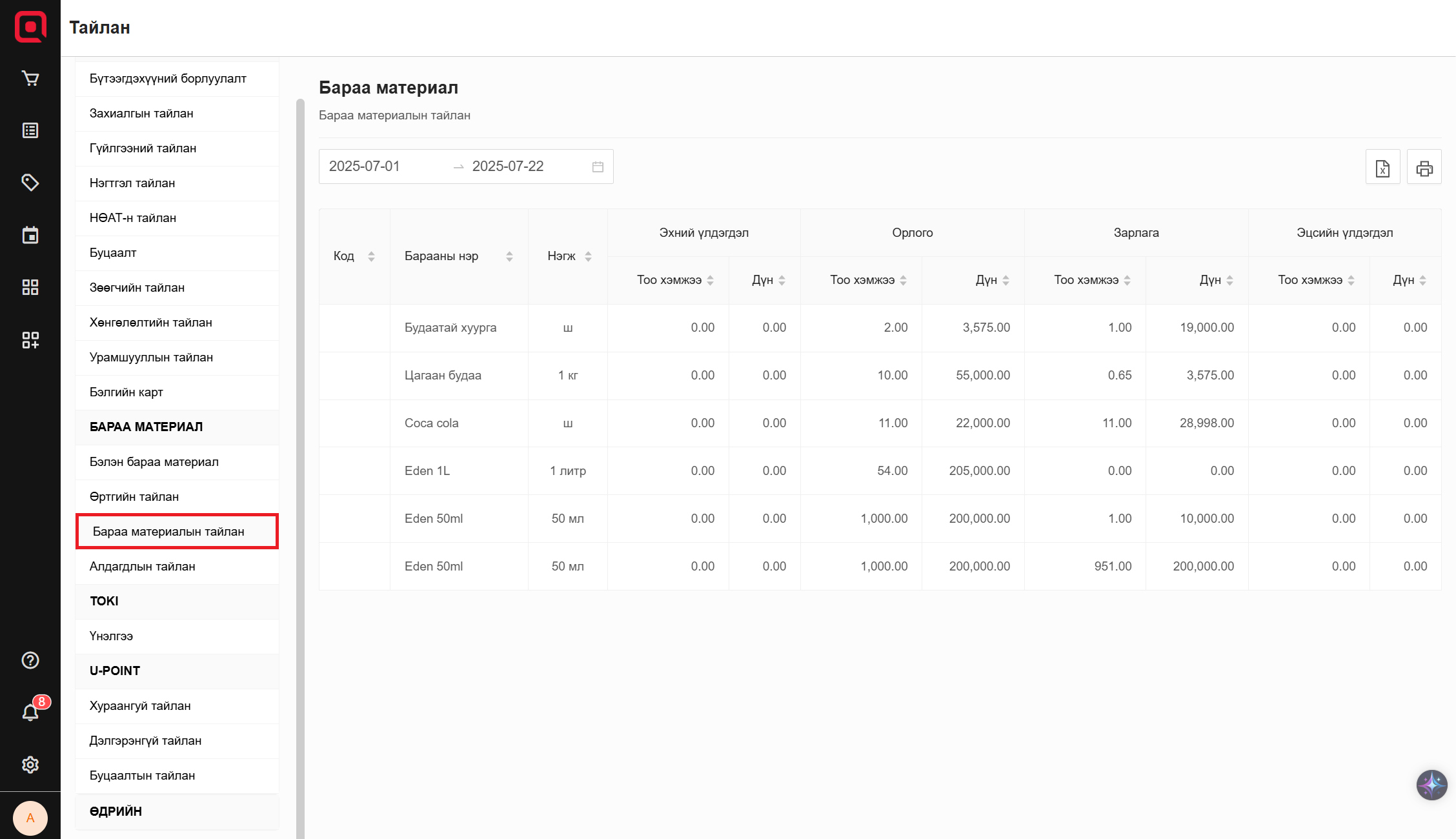Click the notification bell icon
1456x839 pixels.
pos(30,713)
